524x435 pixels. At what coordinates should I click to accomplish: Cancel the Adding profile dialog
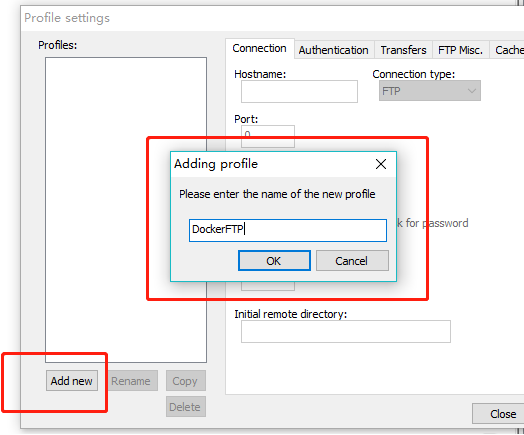click(352, 261)
